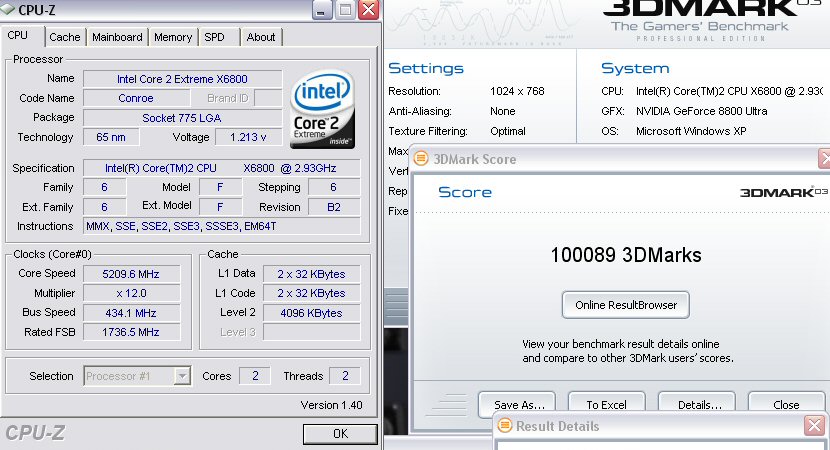The width and height of the screenshot is (830, 450).
Task: Click the OS value Microsoft Windows XP
Action: coord(691,131)
